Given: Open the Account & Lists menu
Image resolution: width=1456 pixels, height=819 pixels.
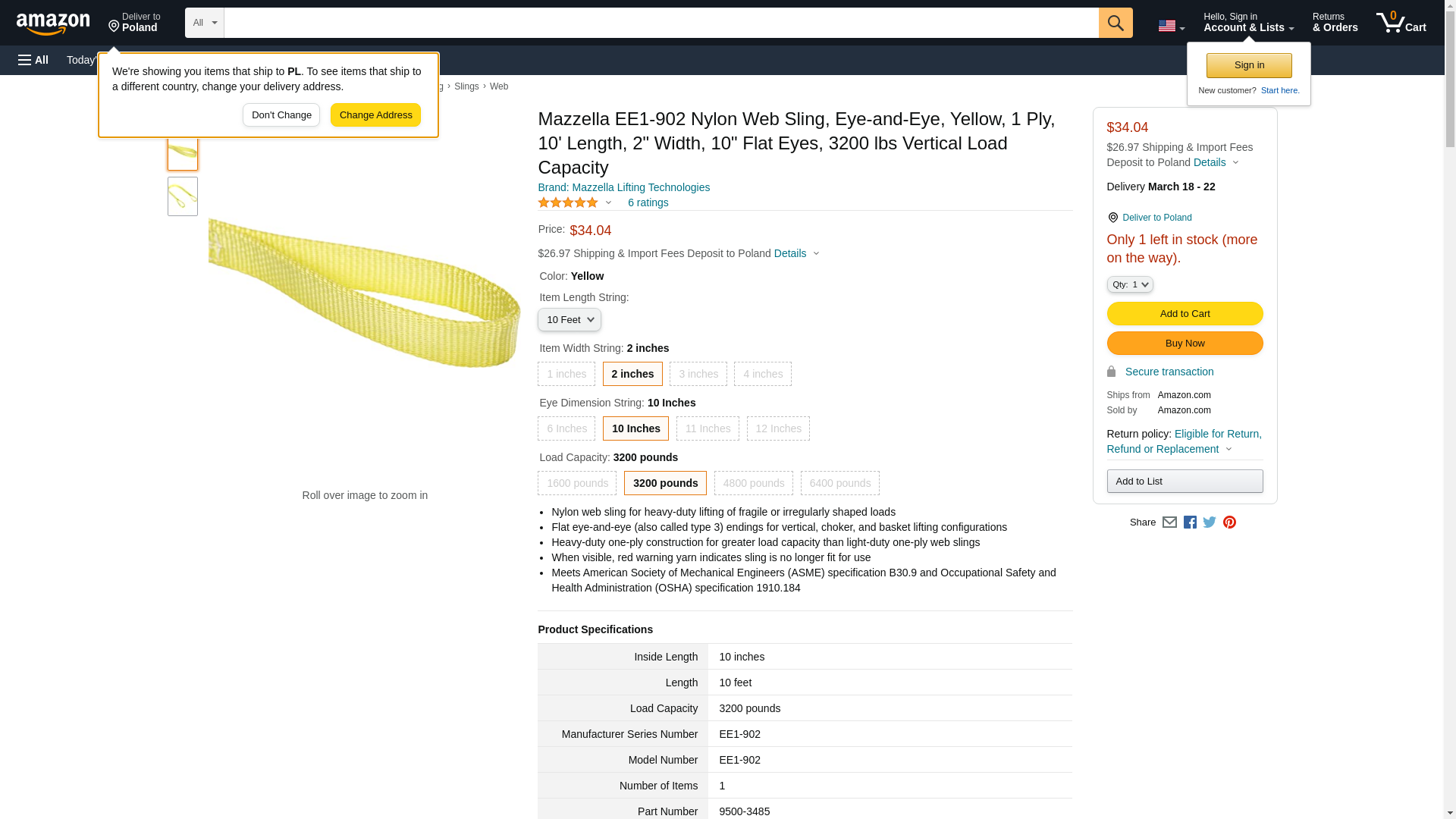Looking at the screenshot, I should click(x=1248, y=23).
